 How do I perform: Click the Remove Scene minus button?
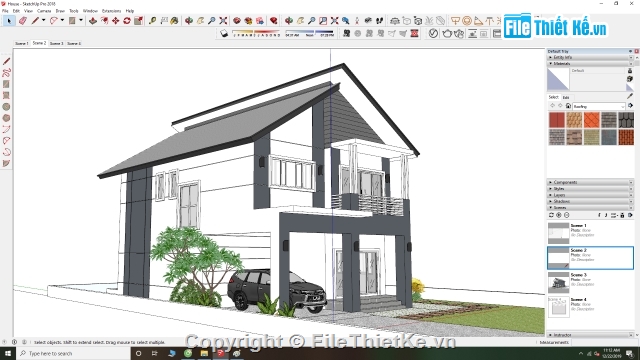pyautogui.click(x=566, y=215)
